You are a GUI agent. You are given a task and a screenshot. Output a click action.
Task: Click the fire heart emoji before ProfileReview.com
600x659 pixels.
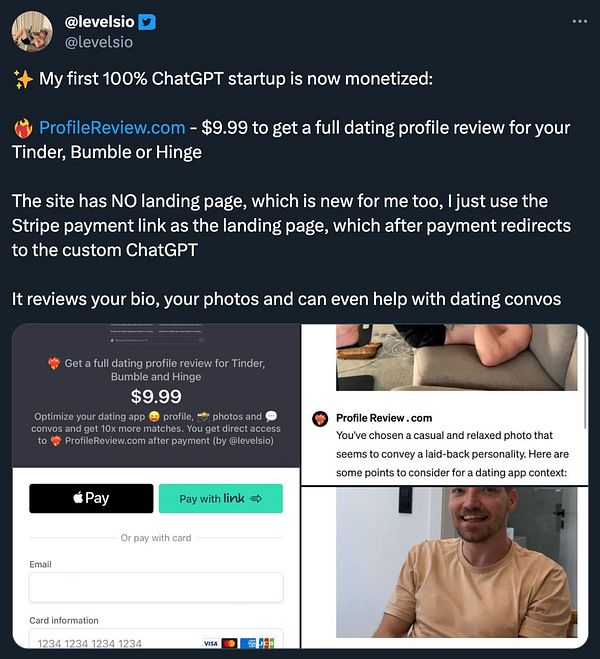point(24,128)
